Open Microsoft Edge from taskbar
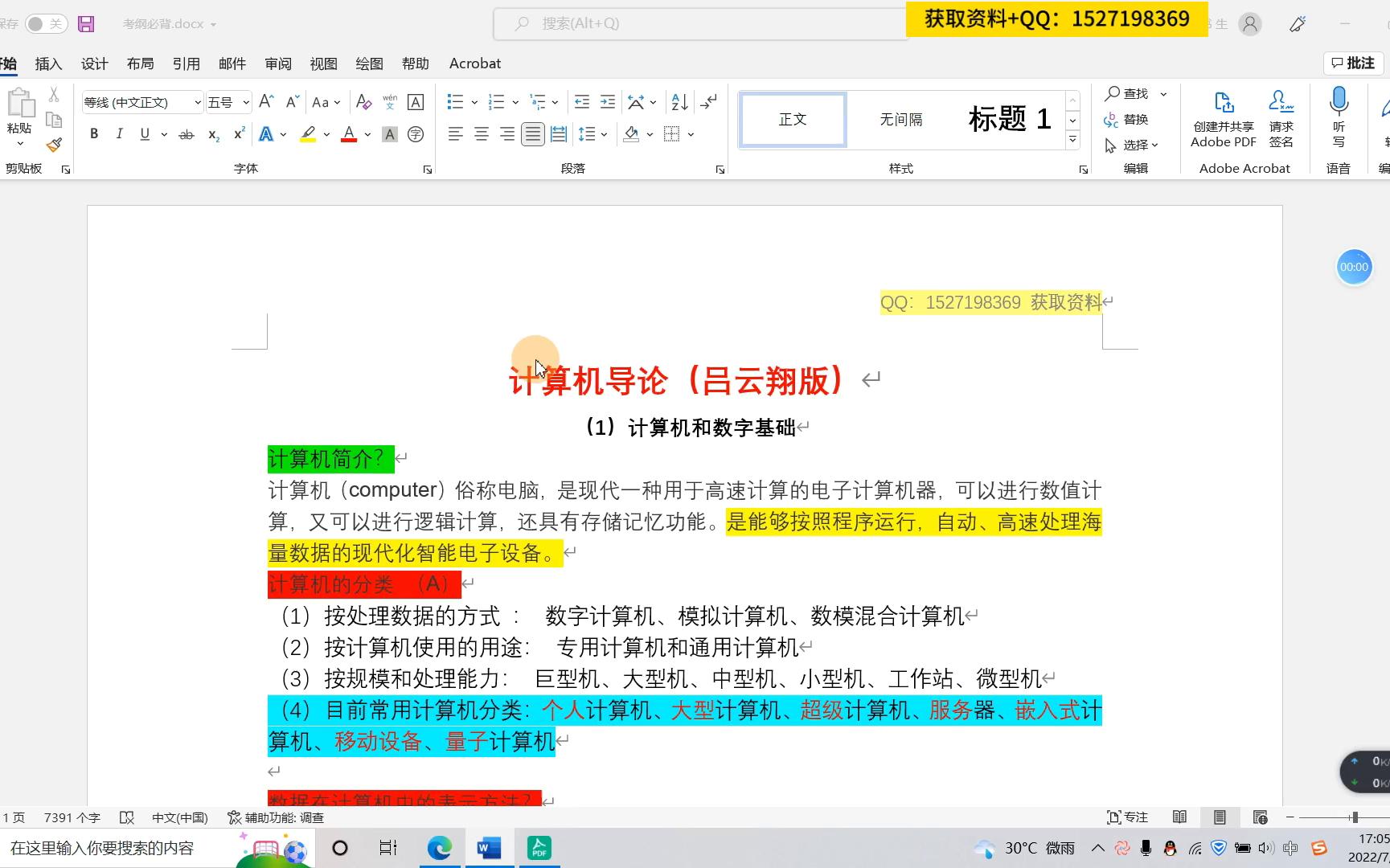The height and width of the screenshot is (868, 1390). [439, 849]
